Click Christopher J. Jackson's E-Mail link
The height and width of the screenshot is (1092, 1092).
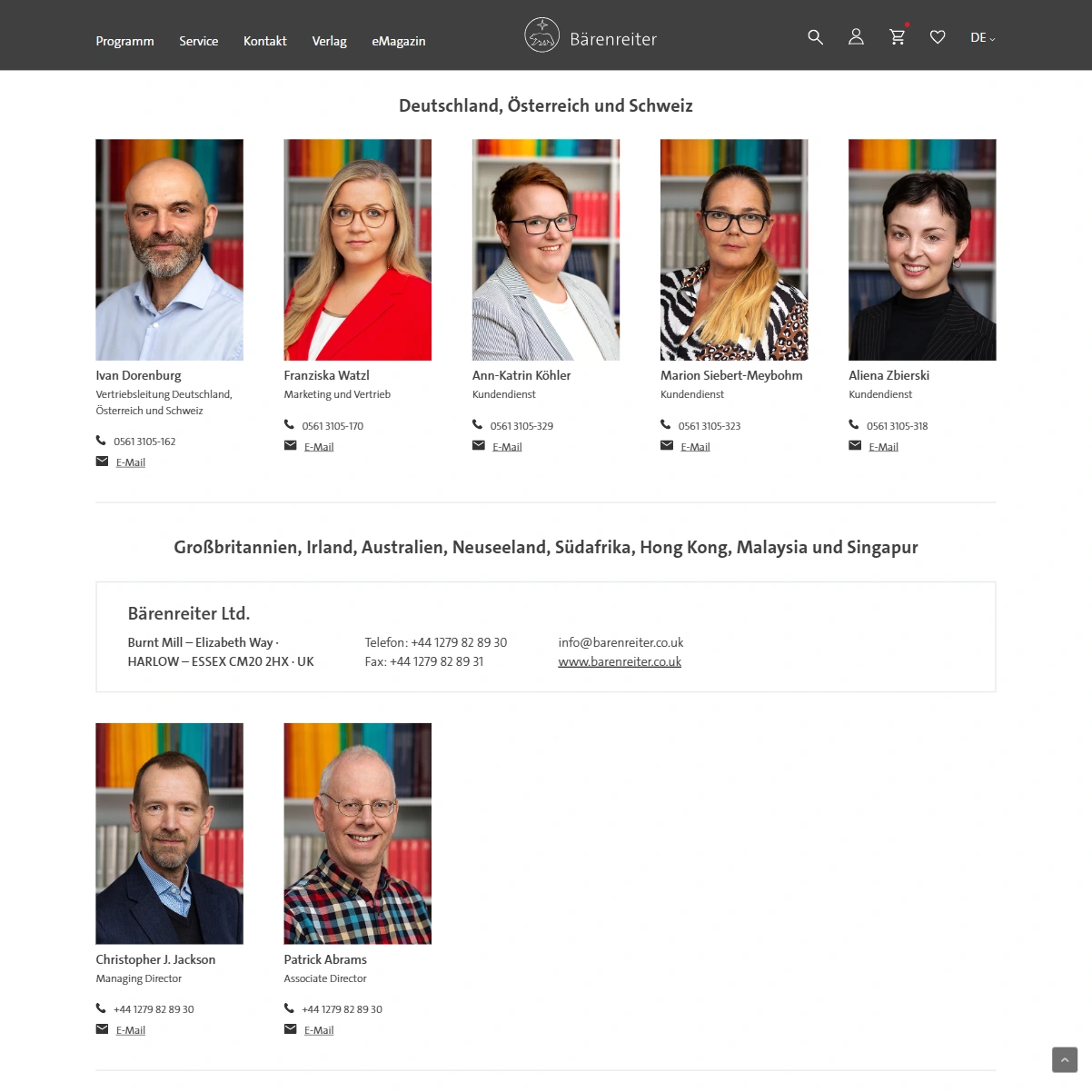click(131, 1030)
